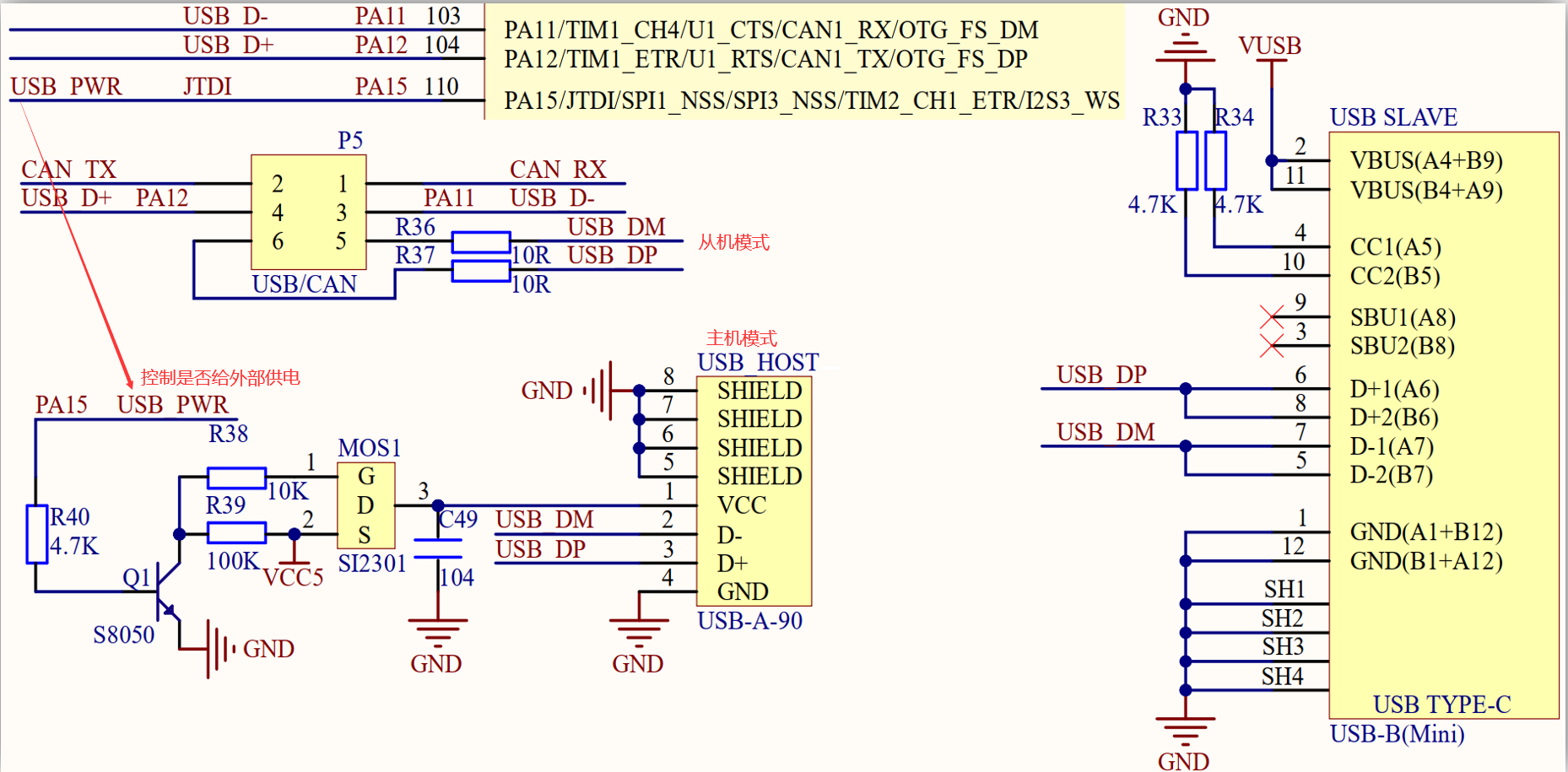Click the P5 USB/CAN header body
1568x772 pixels.
[309, 213]
